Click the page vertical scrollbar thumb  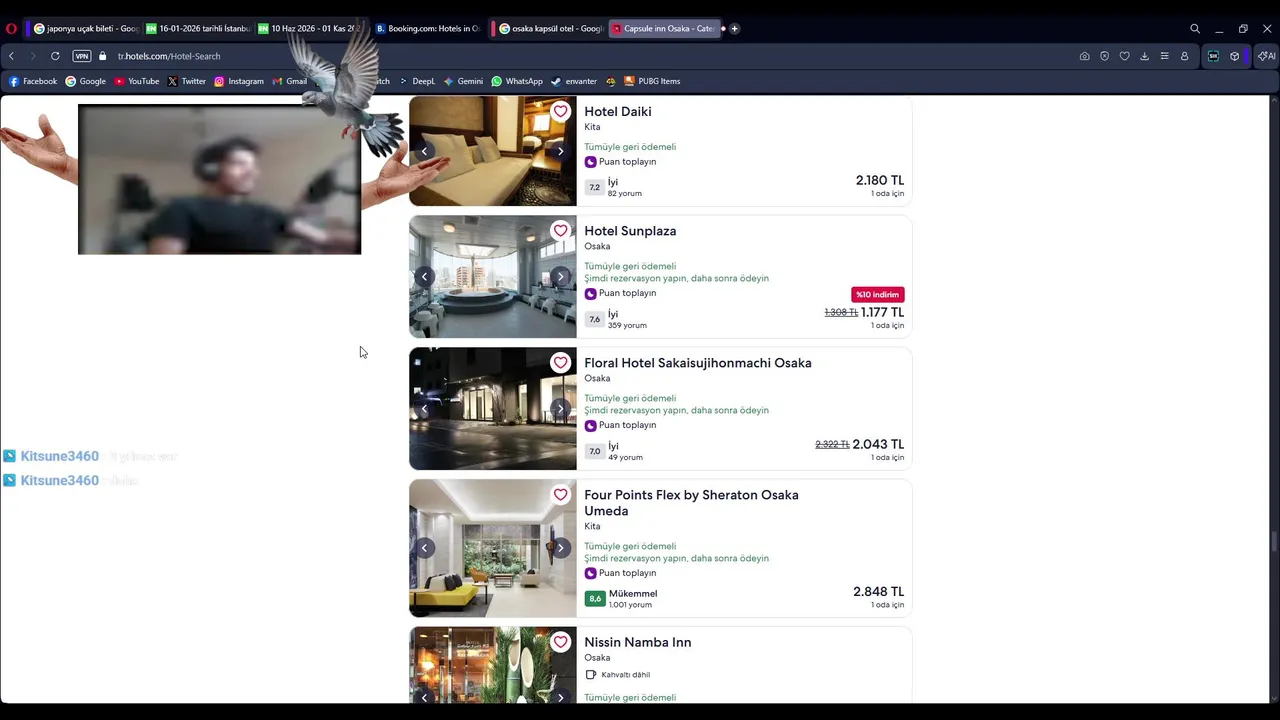(x=1274, y=543)
